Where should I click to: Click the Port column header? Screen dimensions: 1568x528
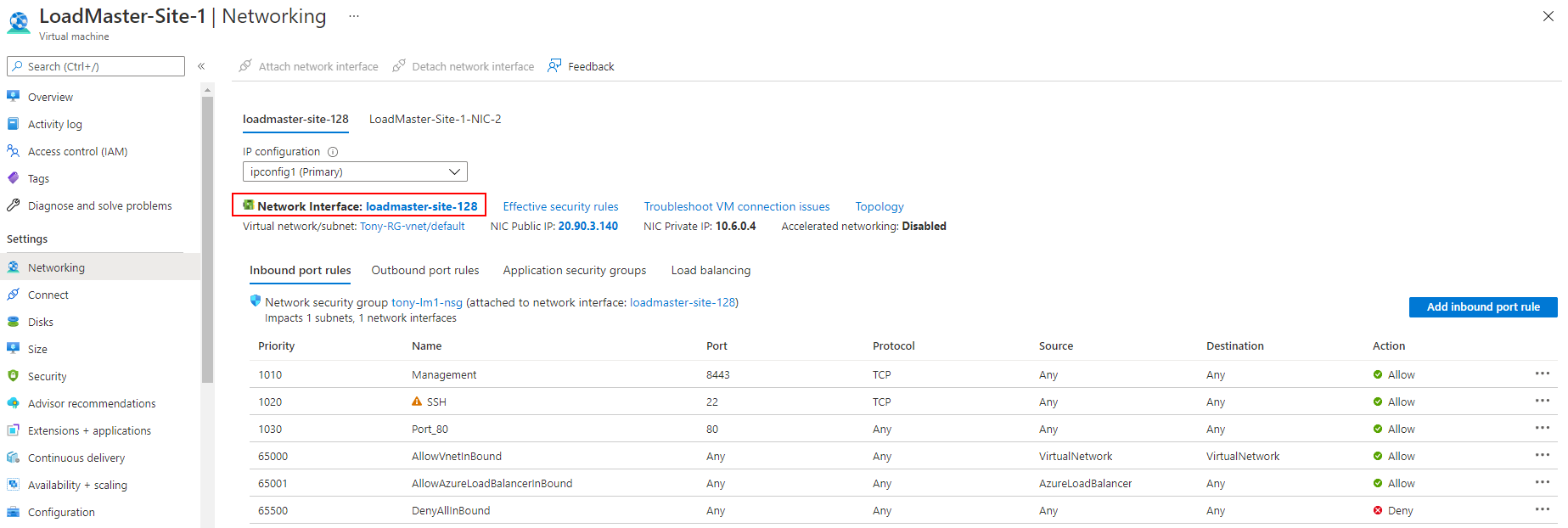pos(717,346)
